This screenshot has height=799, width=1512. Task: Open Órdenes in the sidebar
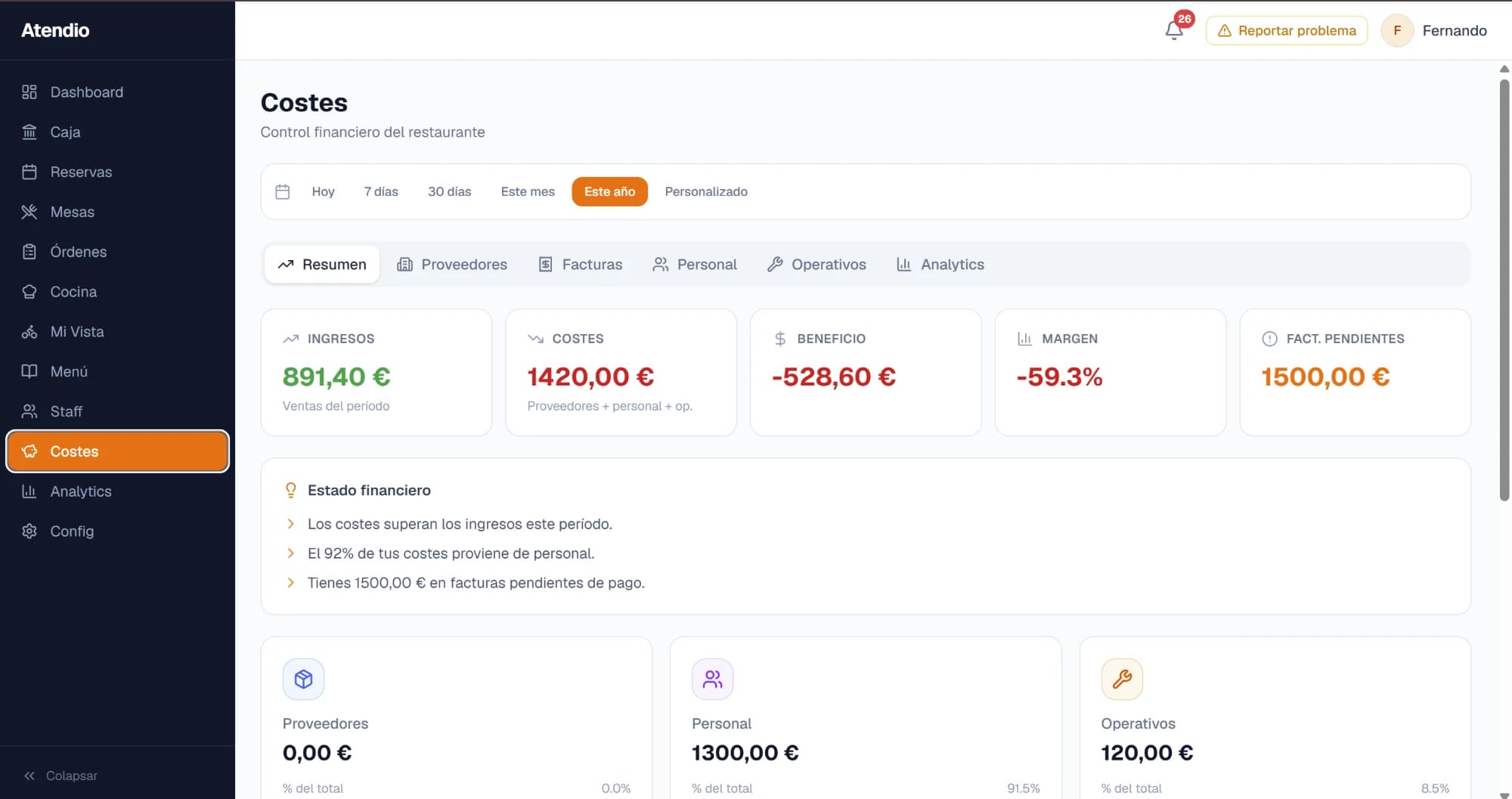pyautogui.click(x=117, y=252)
